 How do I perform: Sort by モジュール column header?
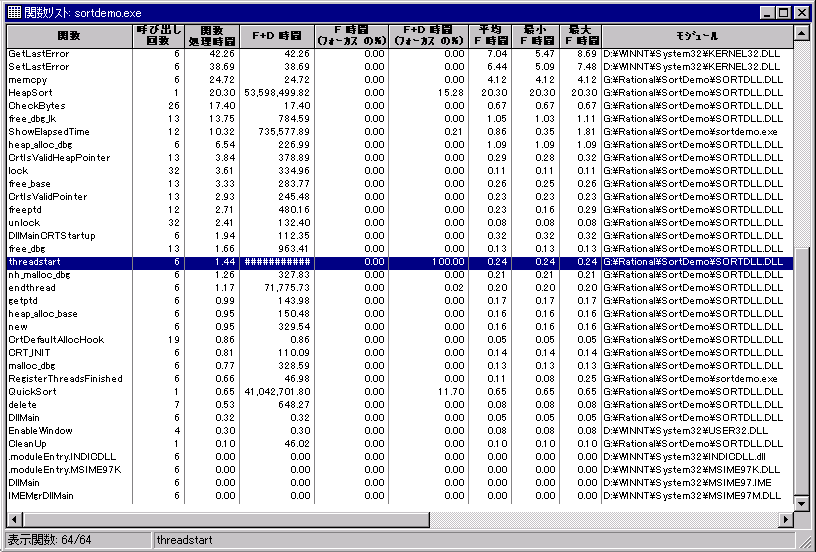pyautogui.click(x=695, y=36)
